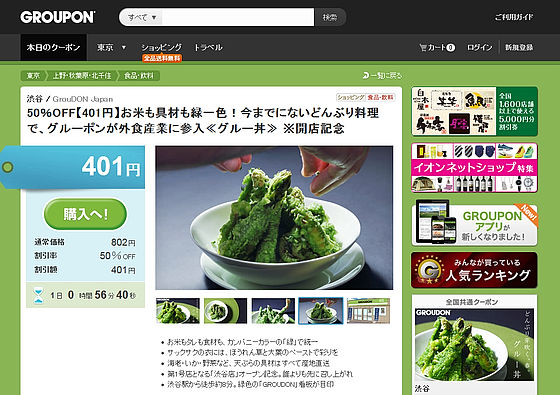Click the red 食品・飲料 tag label
Screen dimensions: 560x395
pos(380,97)
